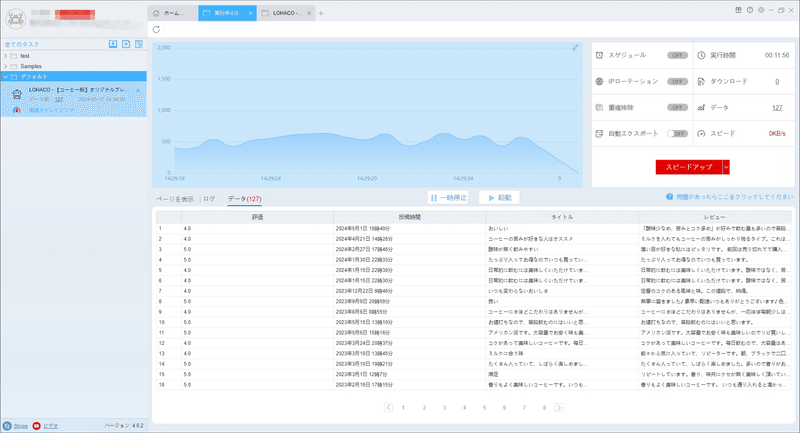Viewport: 800px width, 433px height.
Task: Click the blue question mark help icon
Action: (669, 197)
